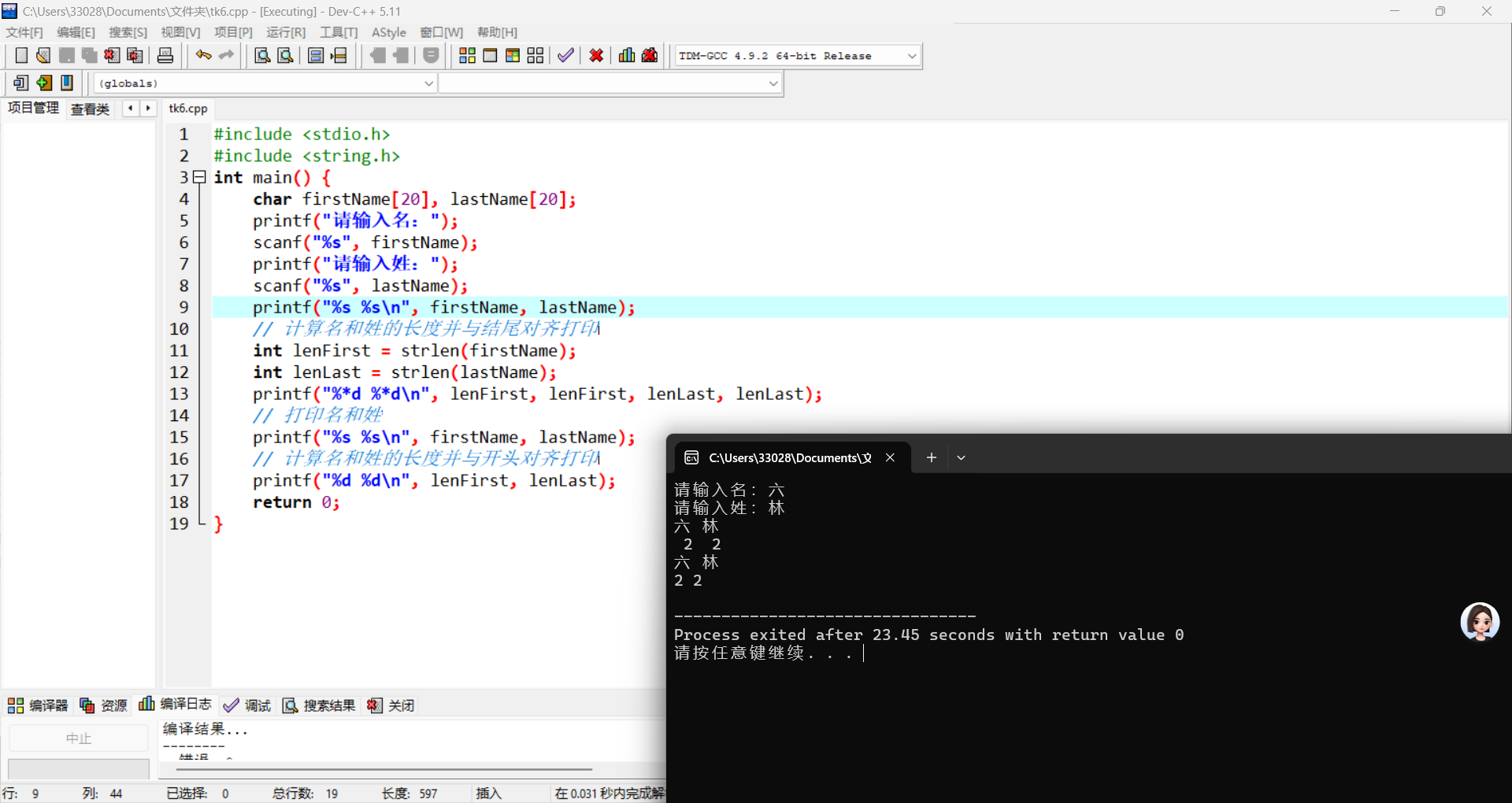Select the tk6.cpp editor tab
Screen dimensions: 1512x803
pyautogui.click(x=188, y=109)
